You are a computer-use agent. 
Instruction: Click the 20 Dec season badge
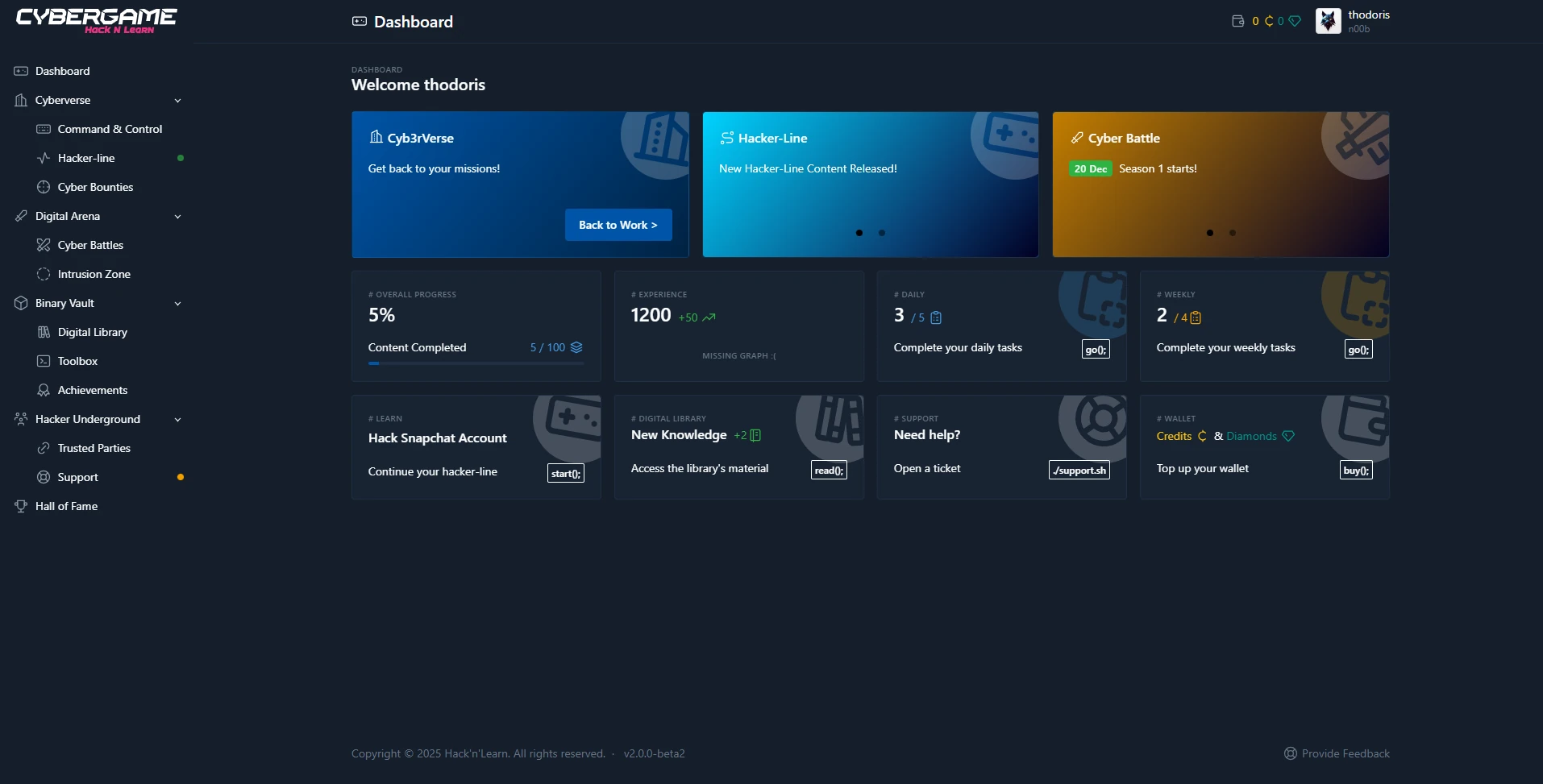click(1090, 168)
